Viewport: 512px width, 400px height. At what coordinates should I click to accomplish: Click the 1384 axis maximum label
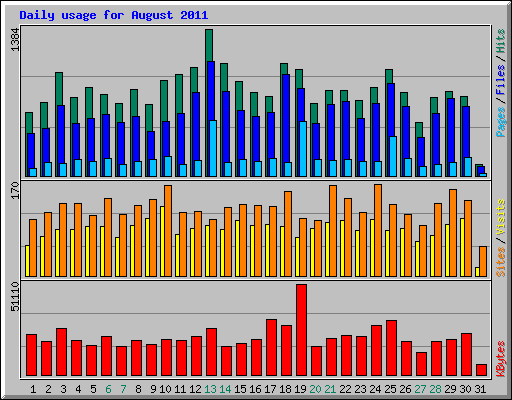click(x=15, y=40)
